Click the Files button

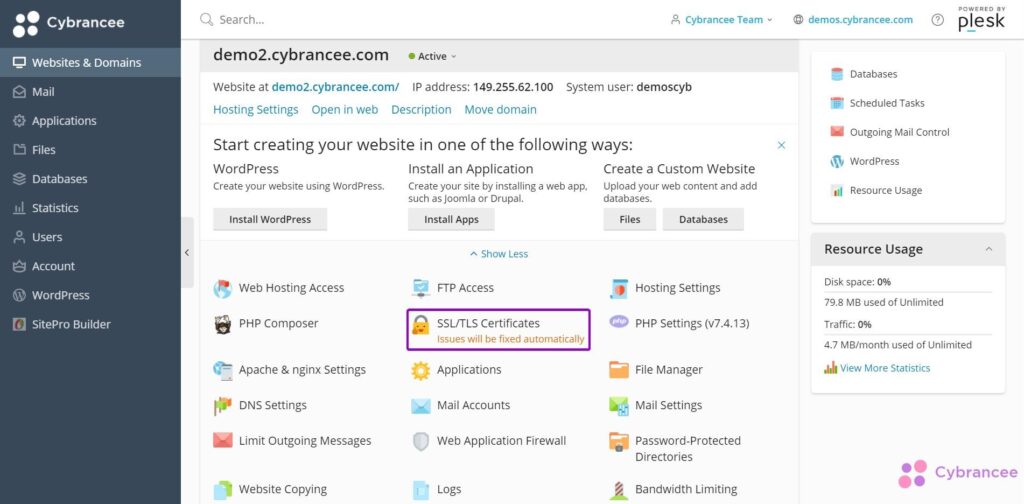pos(630,219)
